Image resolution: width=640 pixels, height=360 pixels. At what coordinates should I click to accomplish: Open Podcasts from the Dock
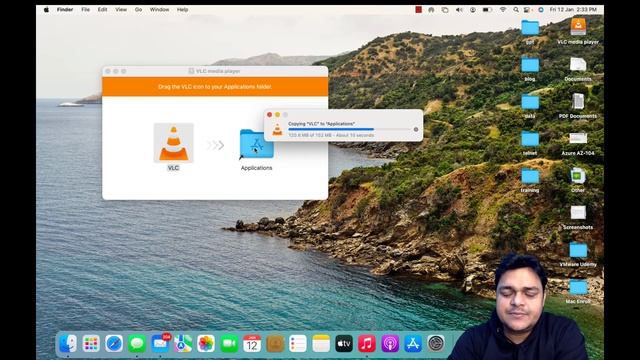coord(390,344)
